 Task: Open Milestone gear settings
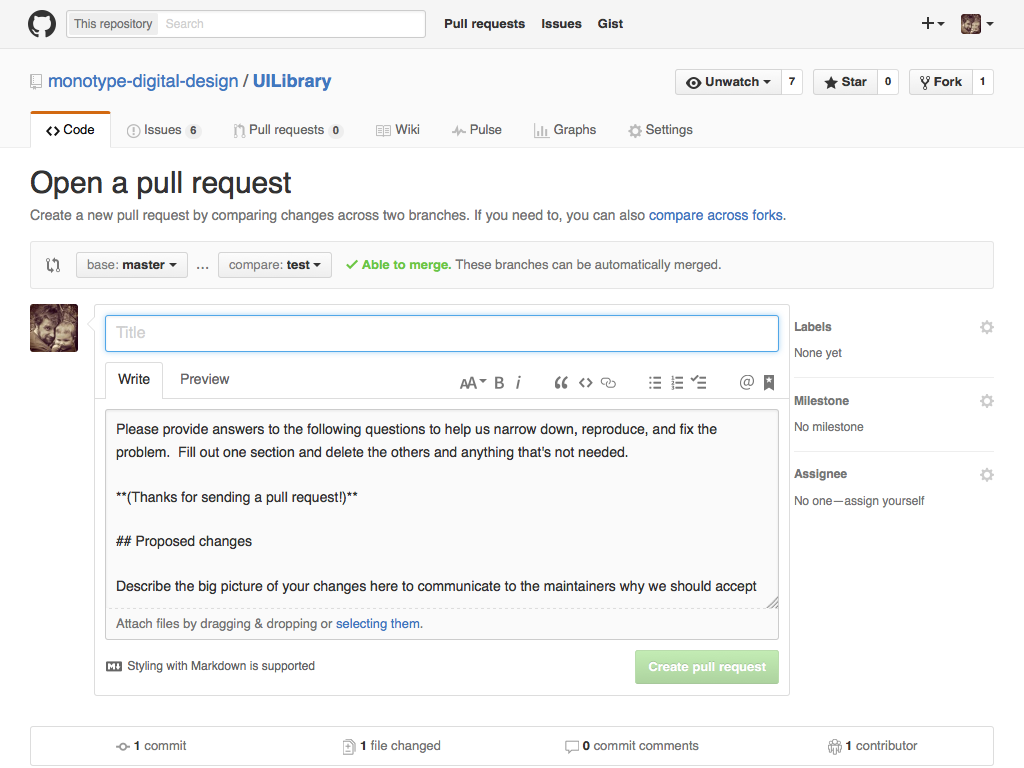(x=987, y=400)
